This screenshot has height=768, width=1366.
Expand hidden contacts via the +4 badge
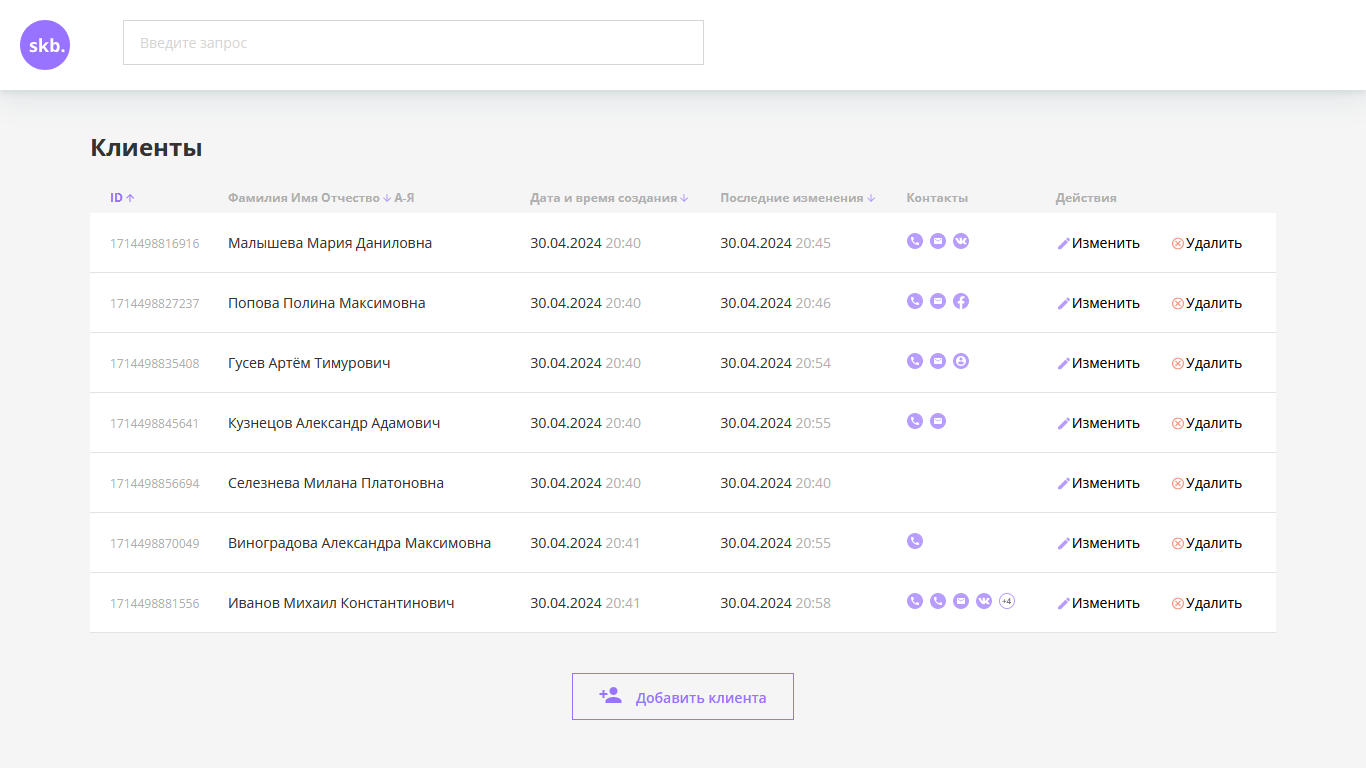pyautogui.click(x=1007, y=601)
